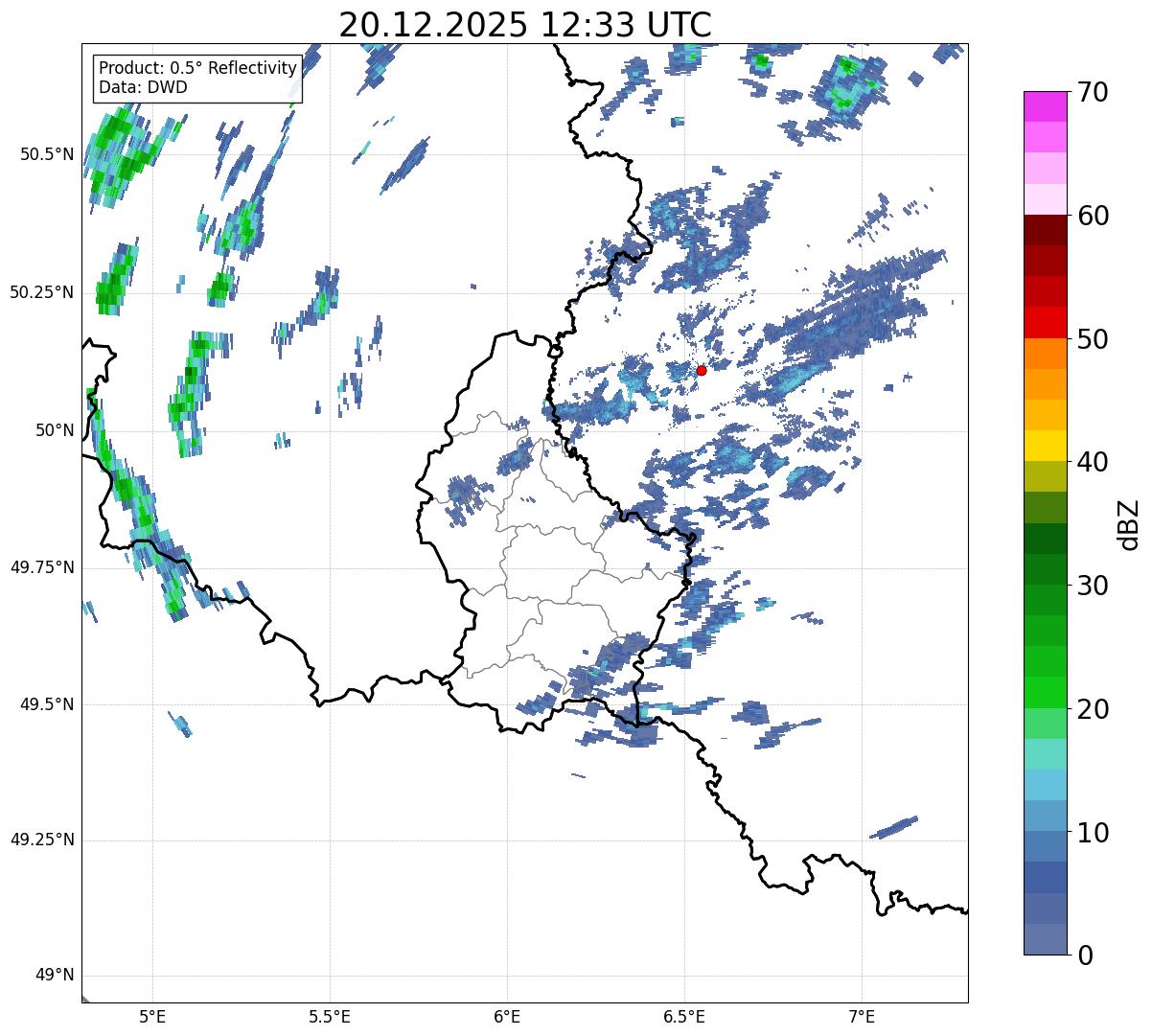This screenshot has width=1152, height=1036.
Task: Pick the yellow colorbar swatch near 40
Action: tap(1045, 446)
